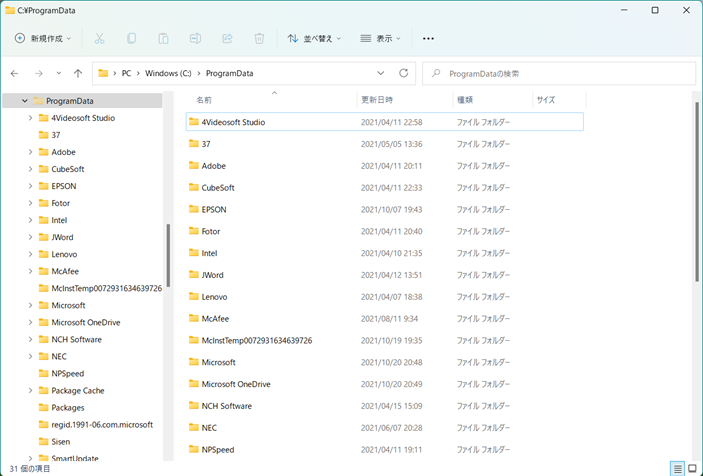This screenshot has height=476, width=703.
Task: Select Packages in the navigation tree
Action: pos(68,407)
